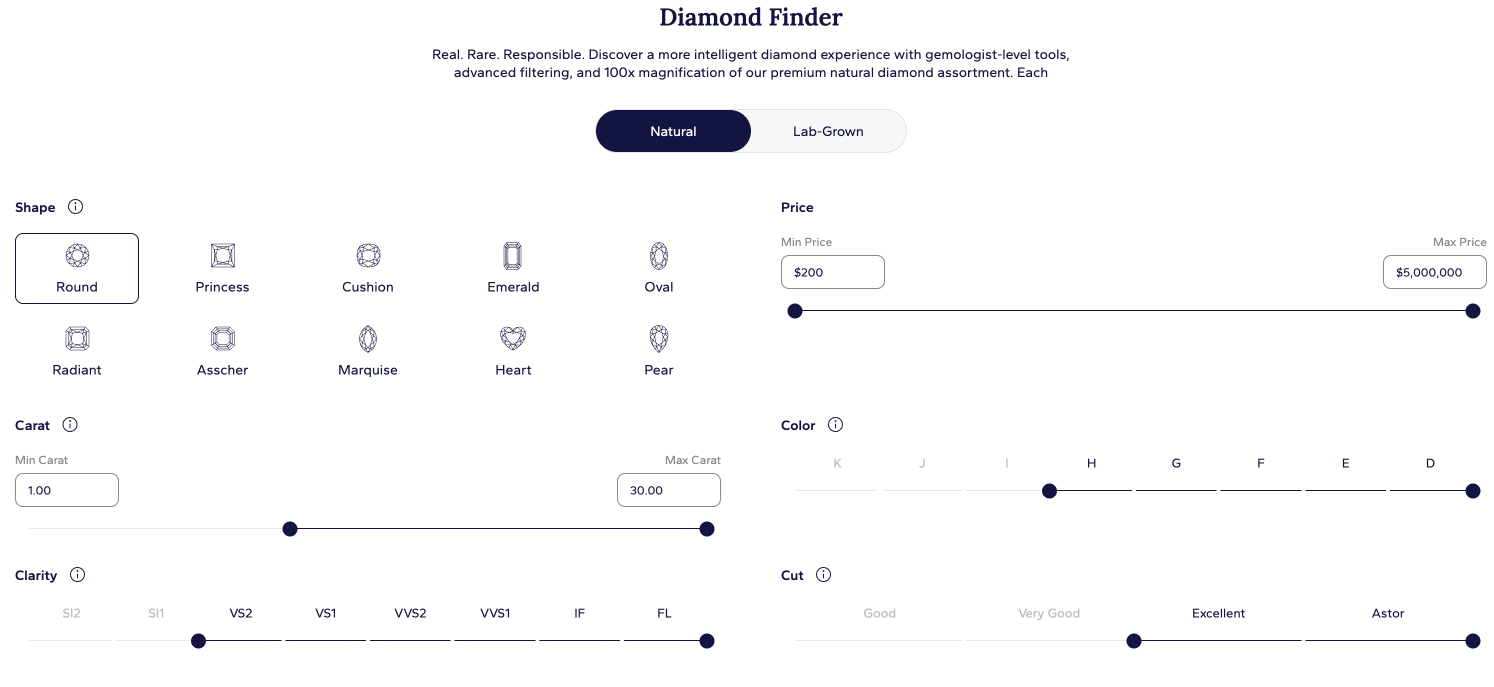This screenshot has width=1494, height=687.
Task: Click the Color slider handle near H
Action: (1049, 491)
